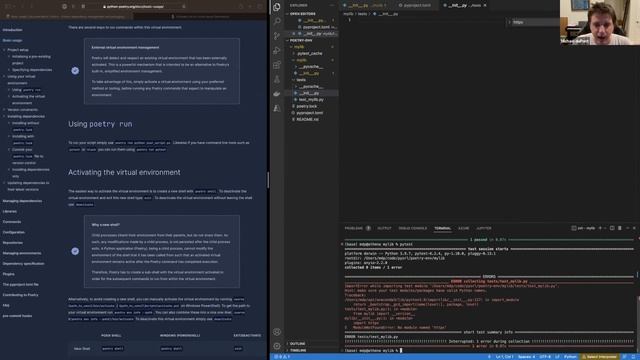Open the Manage gear icon in VS Code

tap(277, 346)
